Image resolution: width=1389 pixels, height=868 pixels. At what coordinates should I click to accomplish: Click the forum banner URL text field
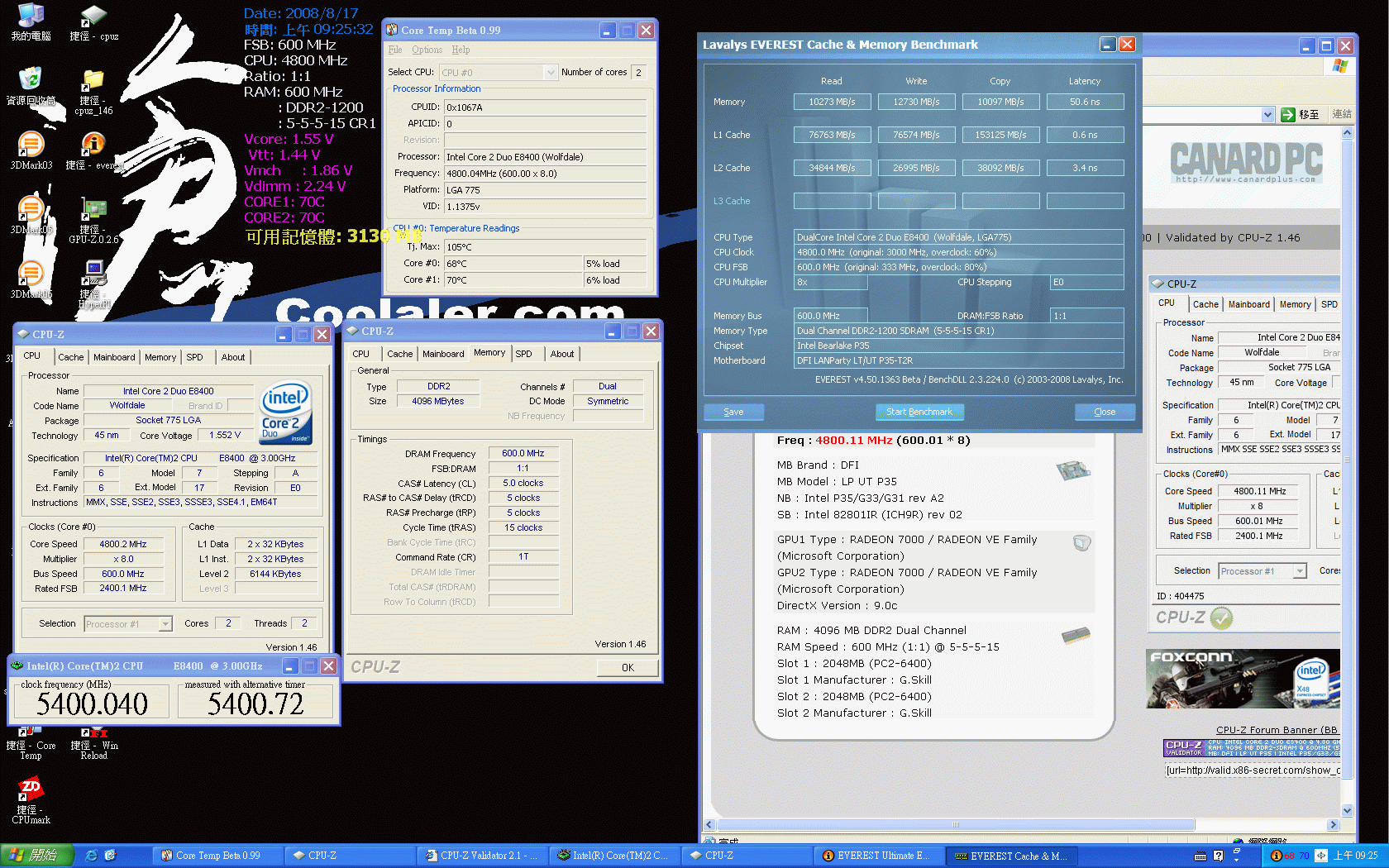pyautogui.click(x=1253, y=770)
